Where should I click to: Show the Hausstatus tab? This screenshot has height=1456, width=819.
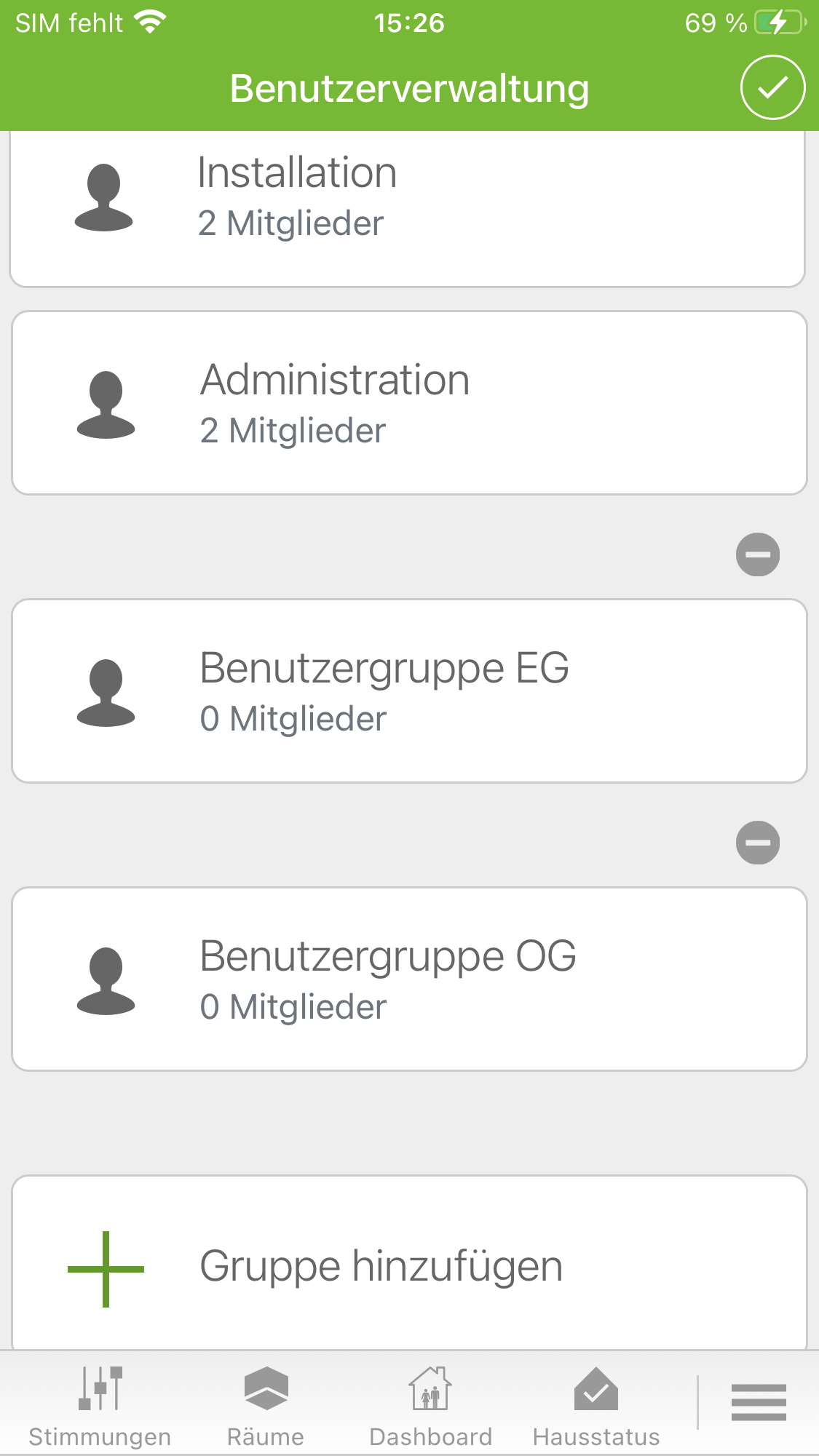pos(596,1407)
